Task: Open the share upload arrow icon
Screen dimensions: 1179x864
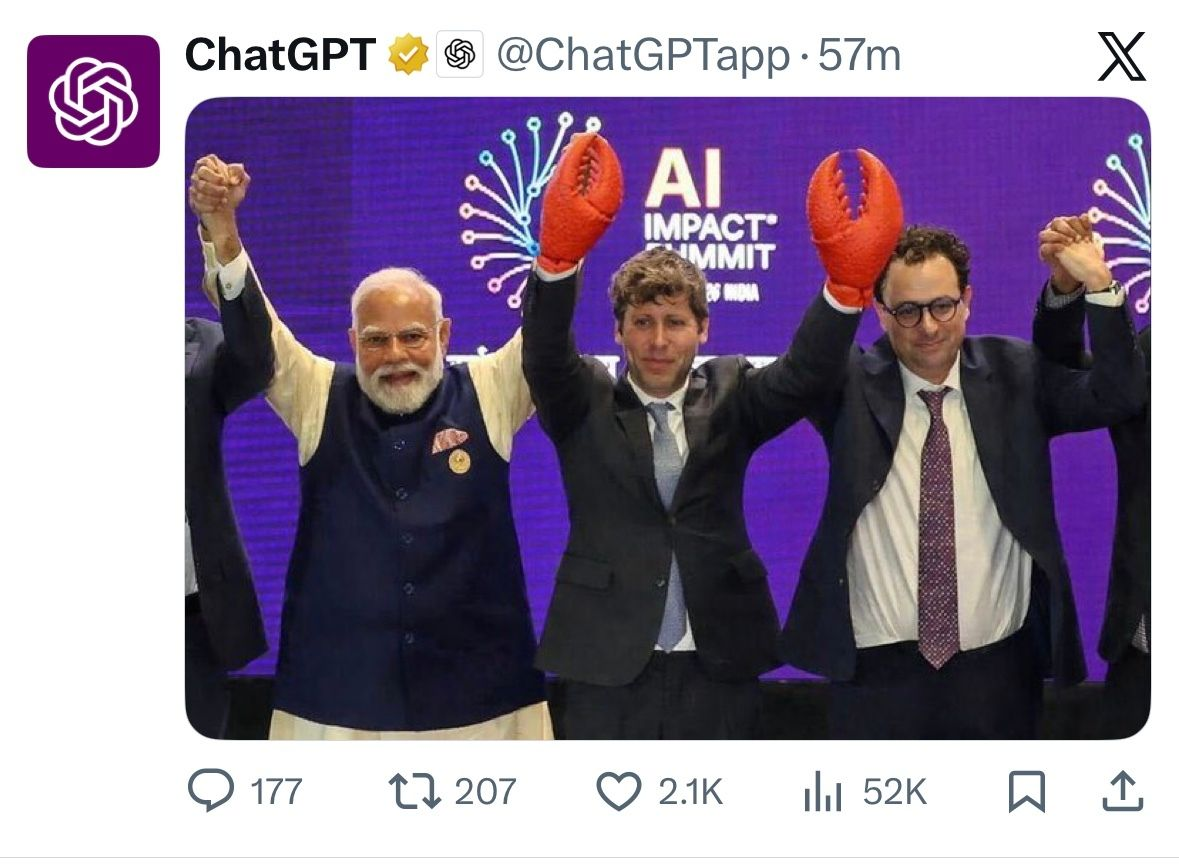Action: [1122, 792]
